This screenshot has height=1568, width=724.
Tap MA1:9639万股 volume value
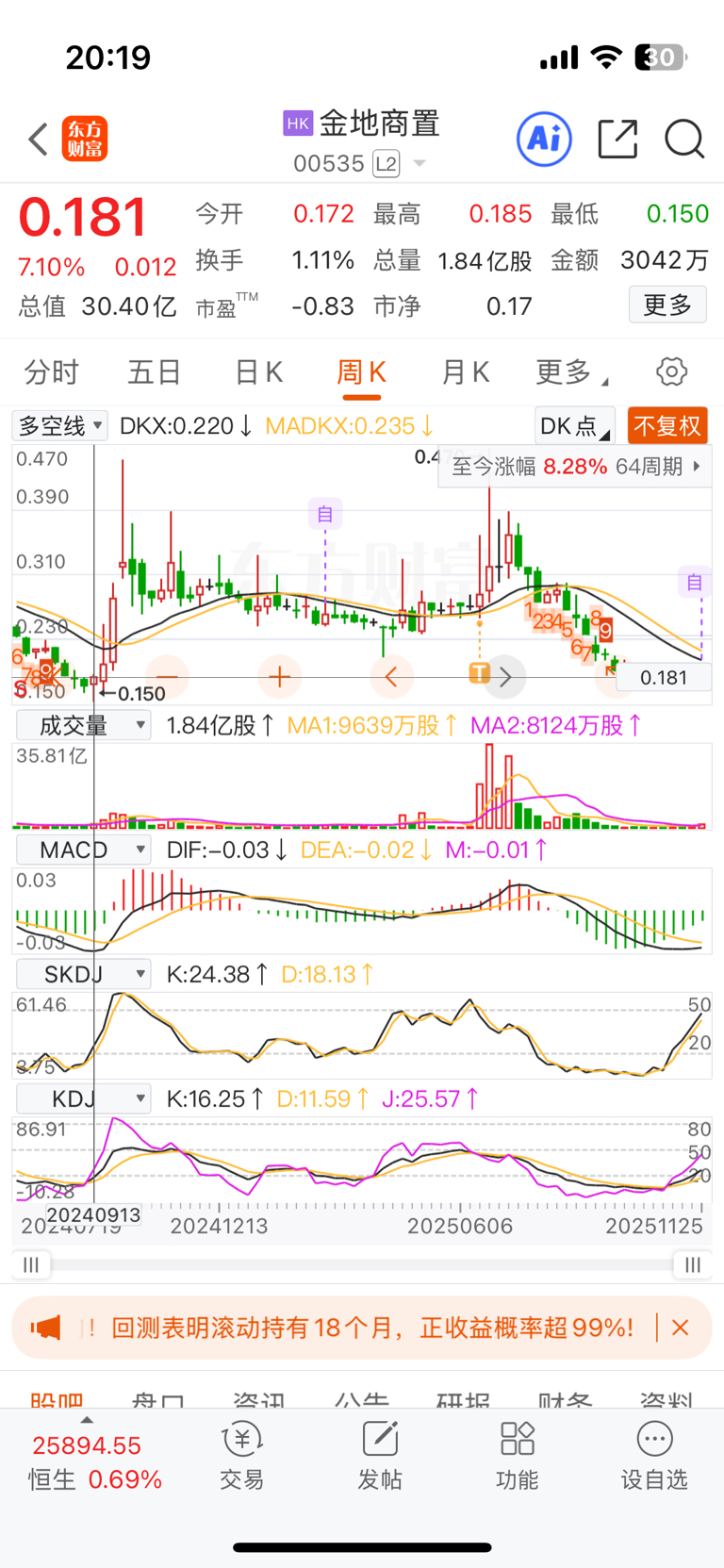[373, 725]
